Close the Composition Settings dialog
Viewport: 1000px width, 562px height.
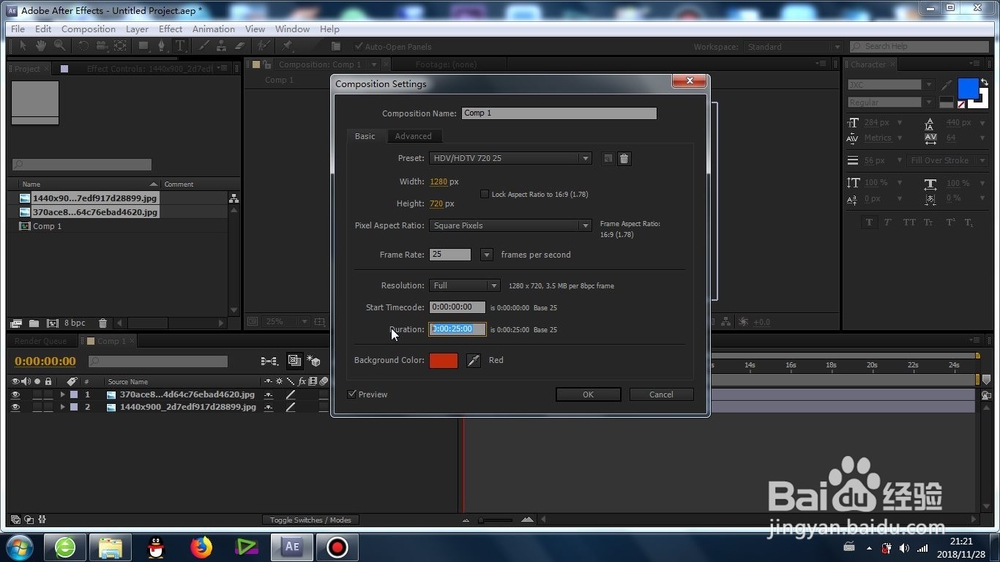point(689,80)
